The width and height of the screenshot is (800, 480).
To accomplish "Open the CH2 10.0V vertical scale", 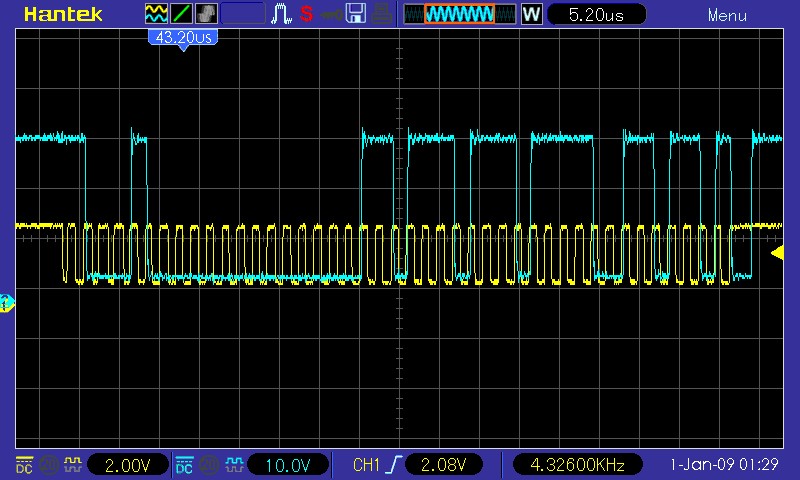I will [288, 465].
